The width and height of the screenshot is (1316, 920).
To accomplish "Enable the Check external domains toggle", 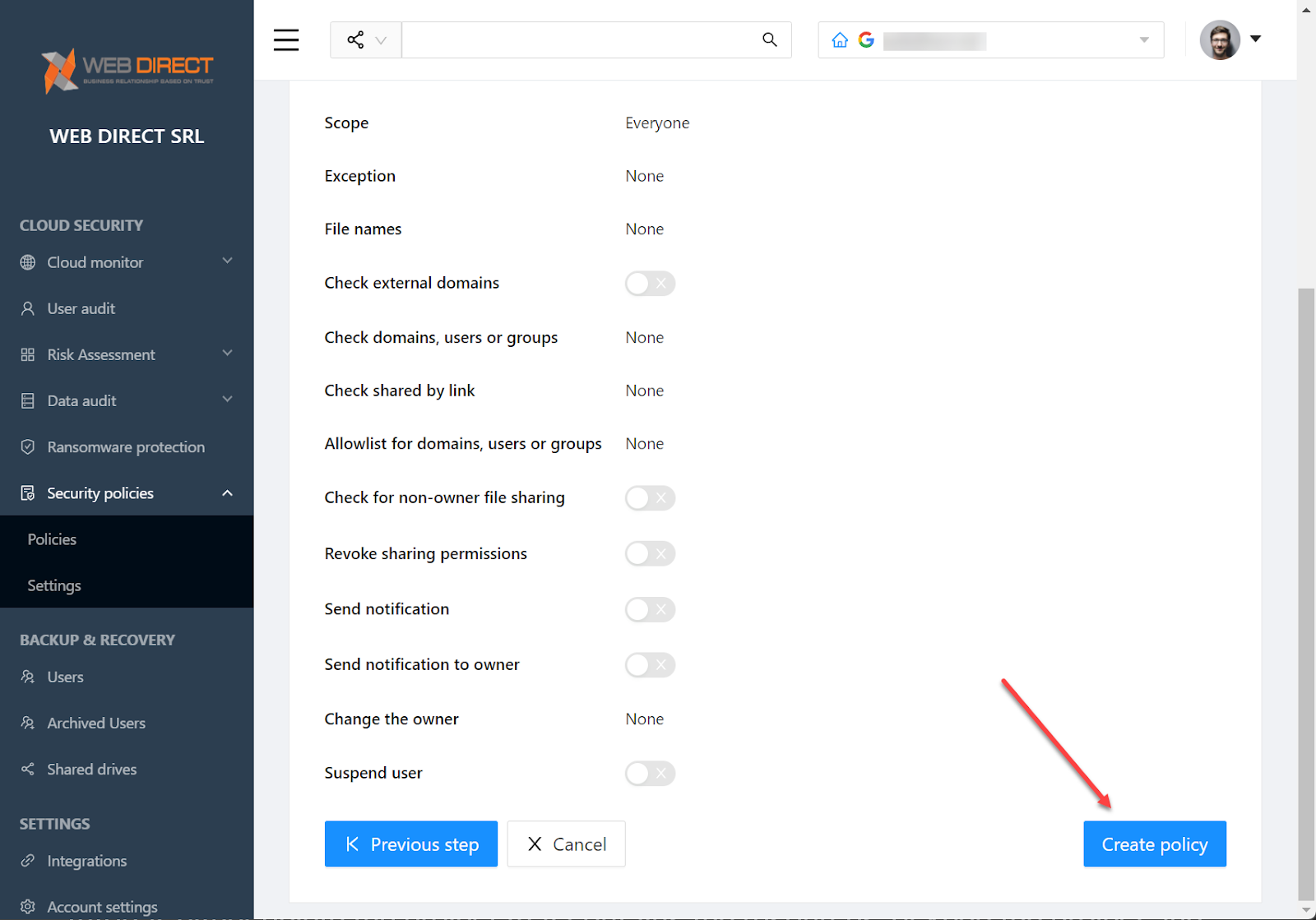I will point(650,283).
